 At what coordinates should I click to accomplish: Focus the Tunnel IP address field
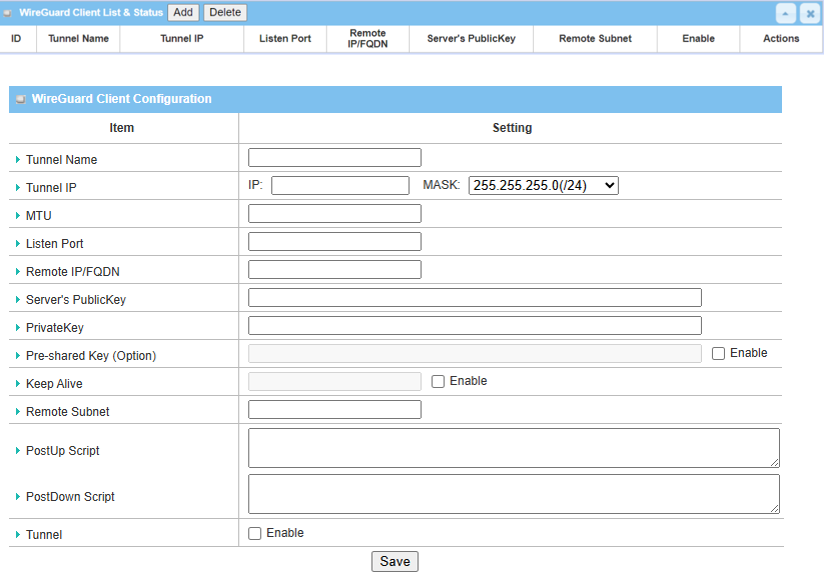(340, 185)
